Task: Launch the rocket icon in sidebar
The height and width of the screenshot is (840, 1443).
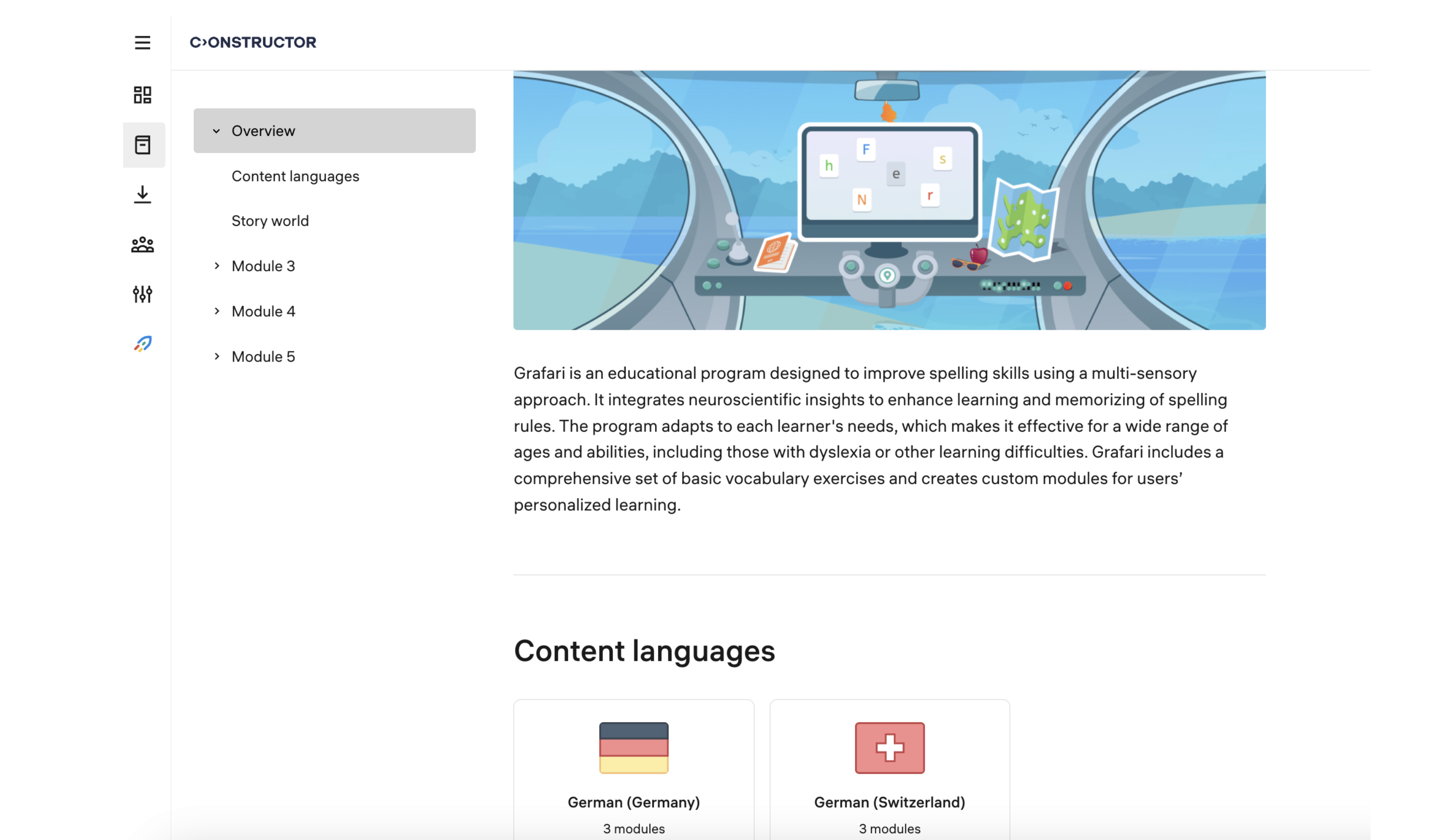Action: coord(142,344)
